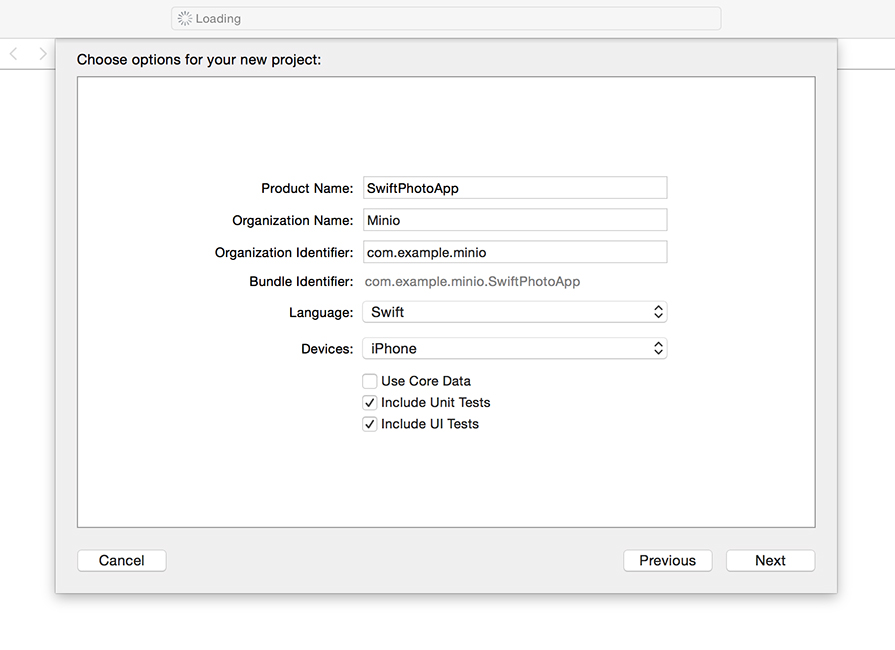Image resolution: width=895 pixels, height=650 pixels.
Task: Click the back navigation chevron
Action: 14,54
